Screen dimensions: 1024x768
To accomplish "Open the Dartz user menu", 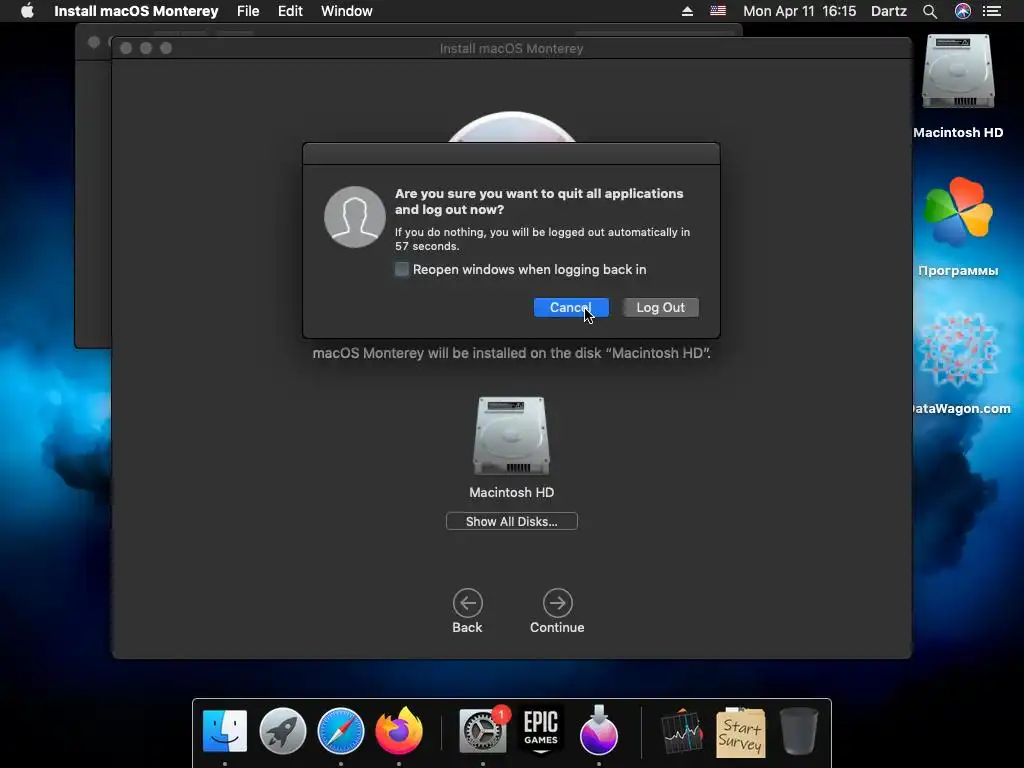I will [x=888, y=11].
